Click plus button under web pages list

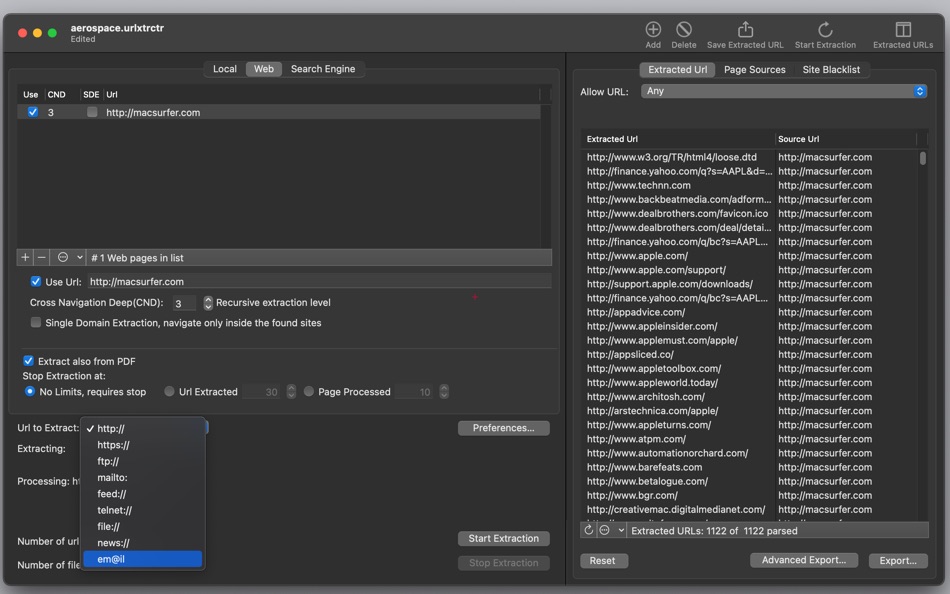[25, 258]
